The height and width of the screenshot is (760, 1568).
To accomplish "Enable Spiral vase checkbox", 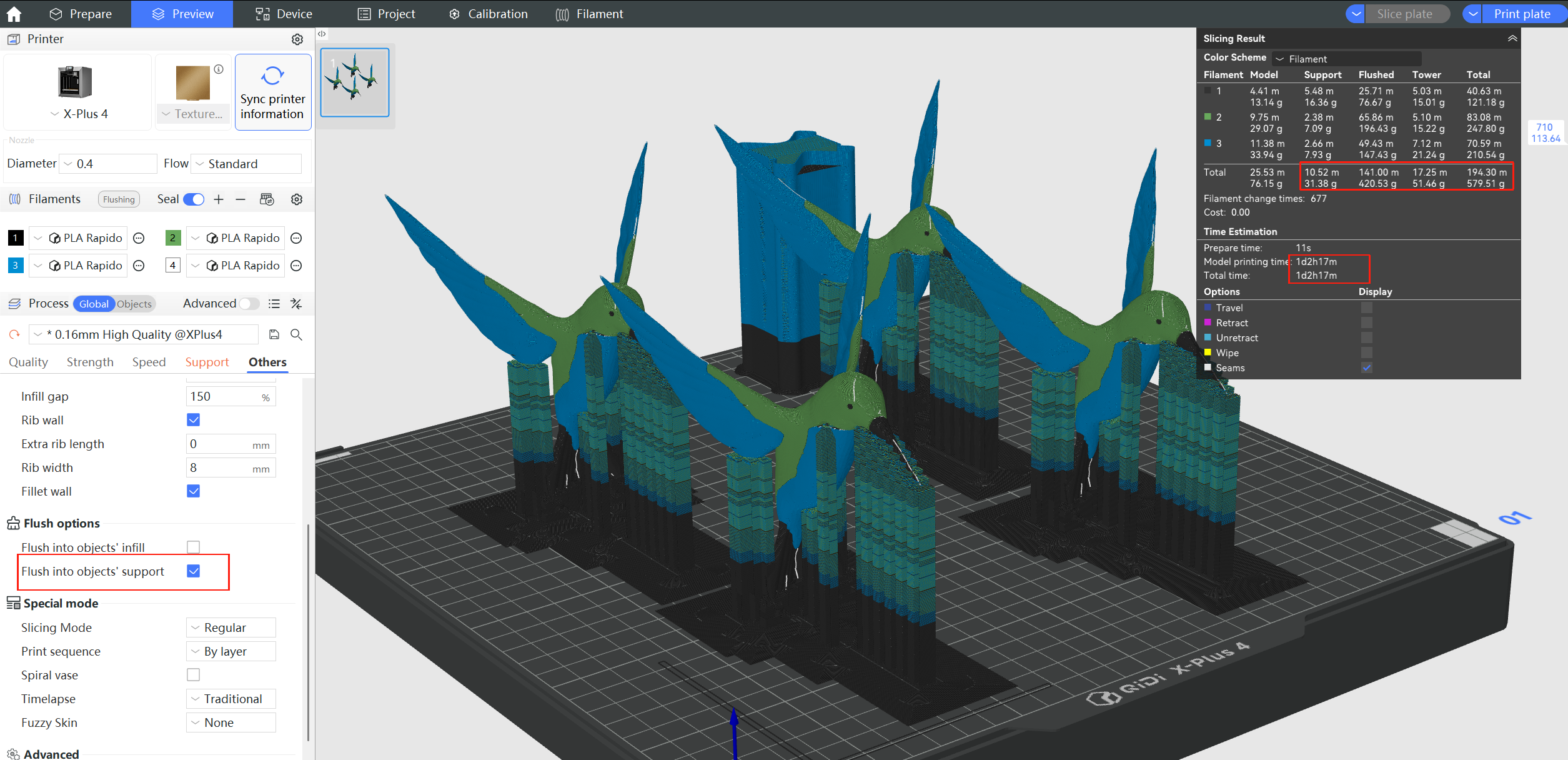I will pos(194,675).
